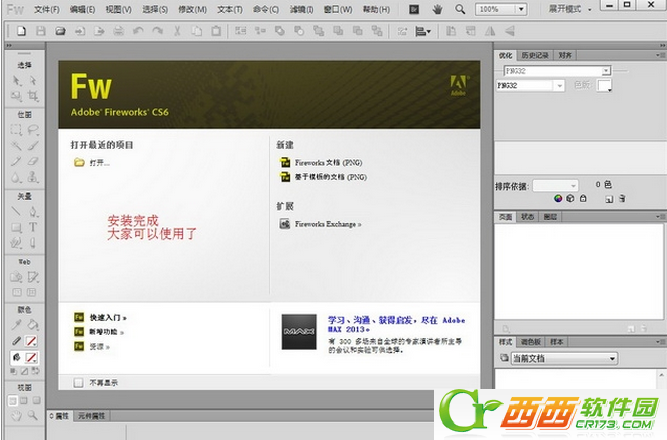This screenshot has width=667, height=440.
Task: Open the 滤镜(I) menu
Action: click(x=301, y=9)
